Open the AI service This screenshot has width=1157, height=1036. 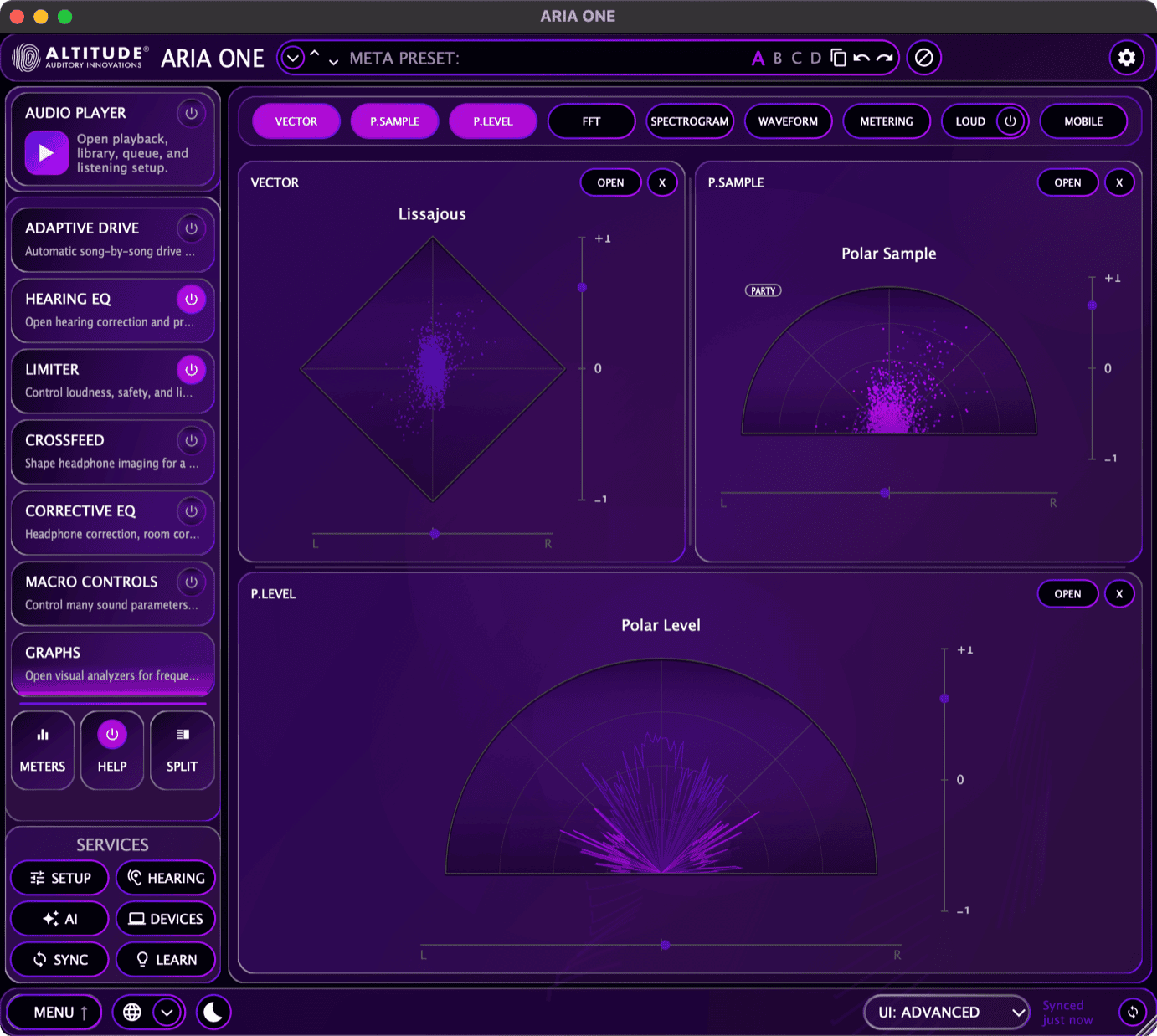pos(59,919)
